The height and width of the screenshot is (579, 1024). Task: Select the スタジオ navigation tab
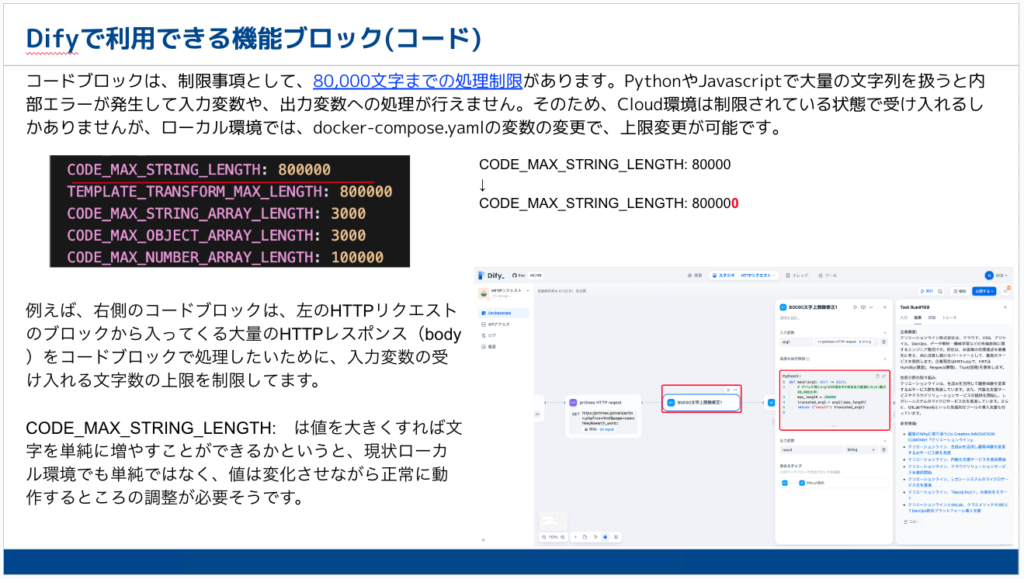pos(724,275)
